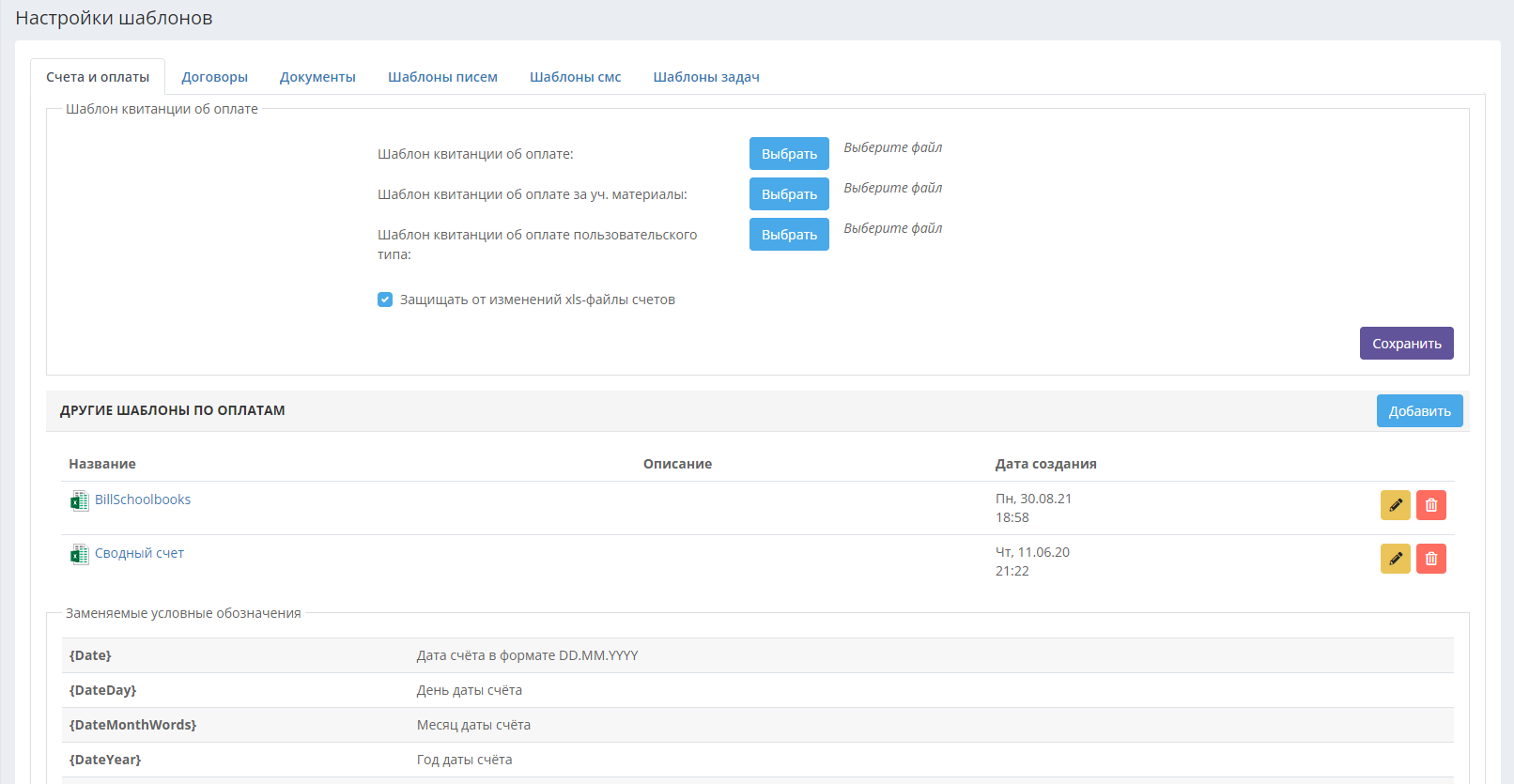Open the BillSchoolbooks template link
The width and height of the screenshot is (1514, 784).
click(x=143, y=500)
